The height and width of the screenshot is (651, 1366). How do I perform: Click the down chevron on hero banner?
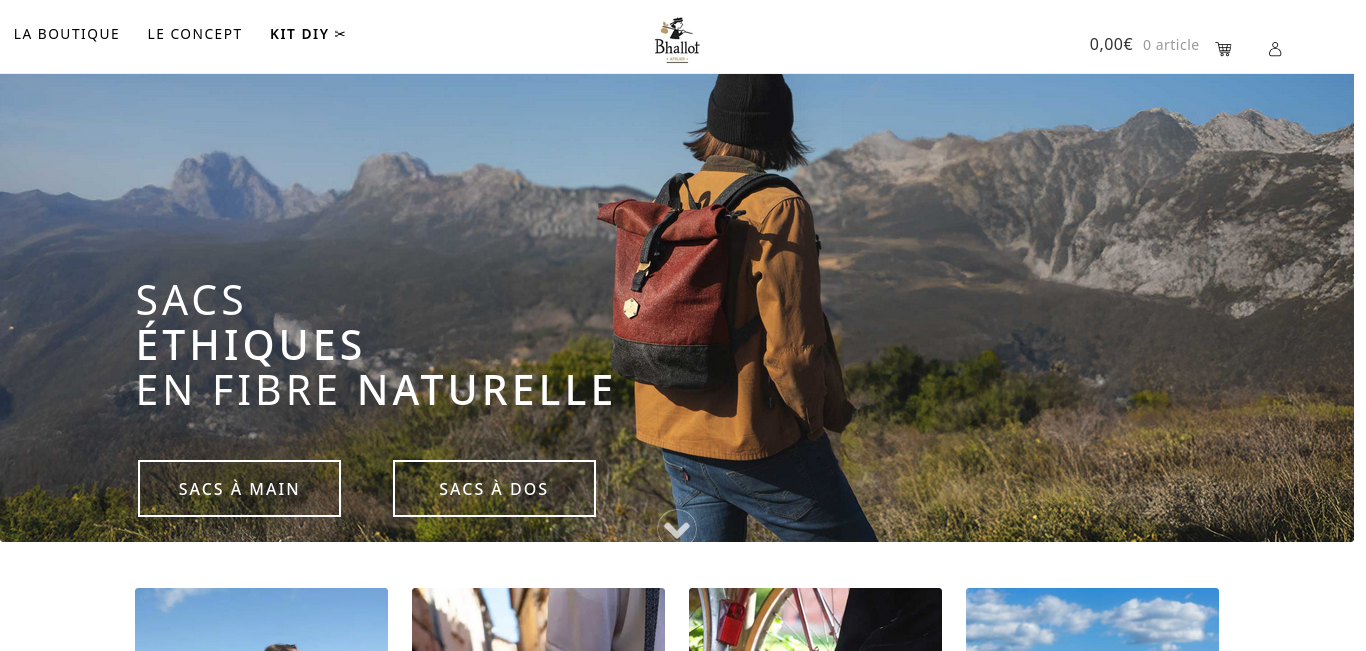point(677,529)
